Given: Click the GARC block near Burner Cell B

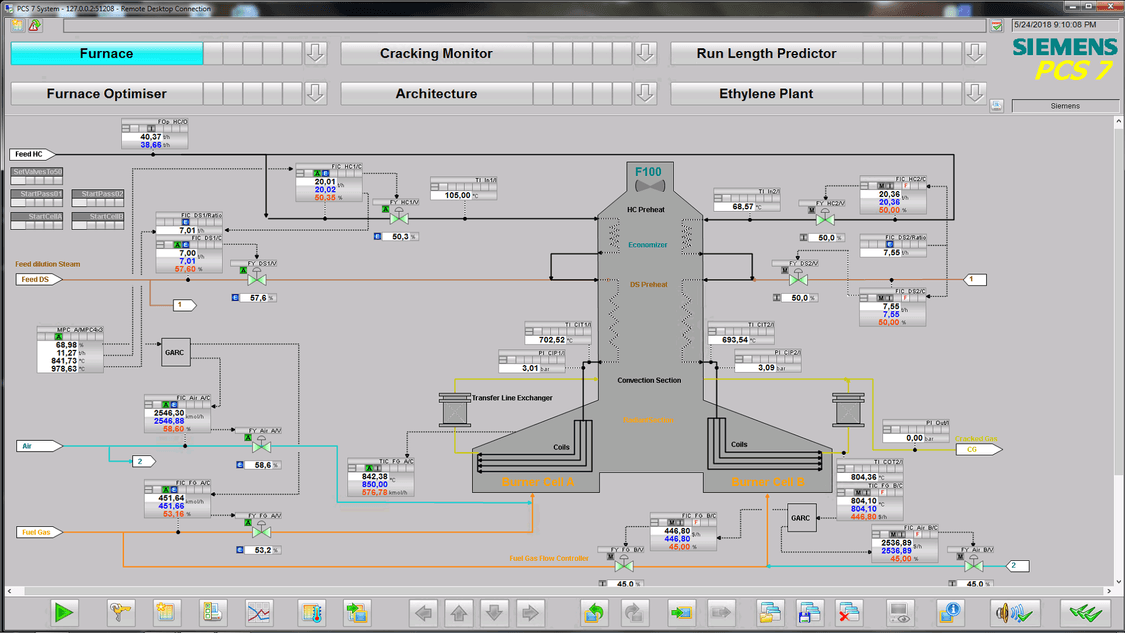Looking at the screenshot, I should pos(800,518).
